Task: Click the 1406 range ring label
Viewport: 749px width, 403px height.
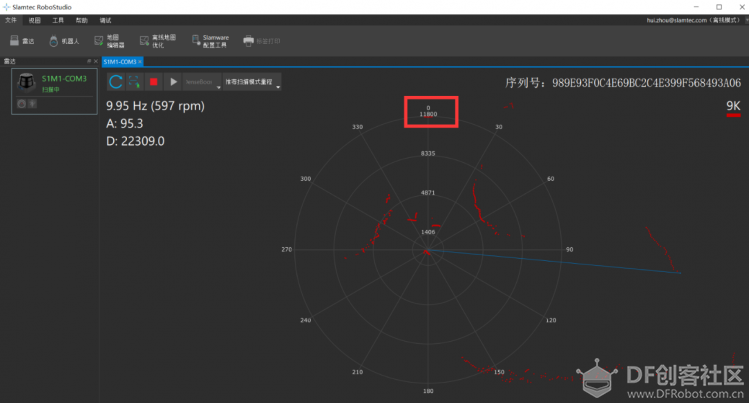Action: [x=428, y=232]
